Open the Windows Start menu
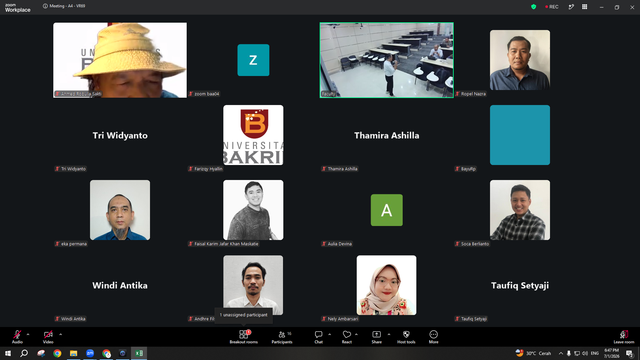Viewport: 640px width, 360px height. pos(8,353)
